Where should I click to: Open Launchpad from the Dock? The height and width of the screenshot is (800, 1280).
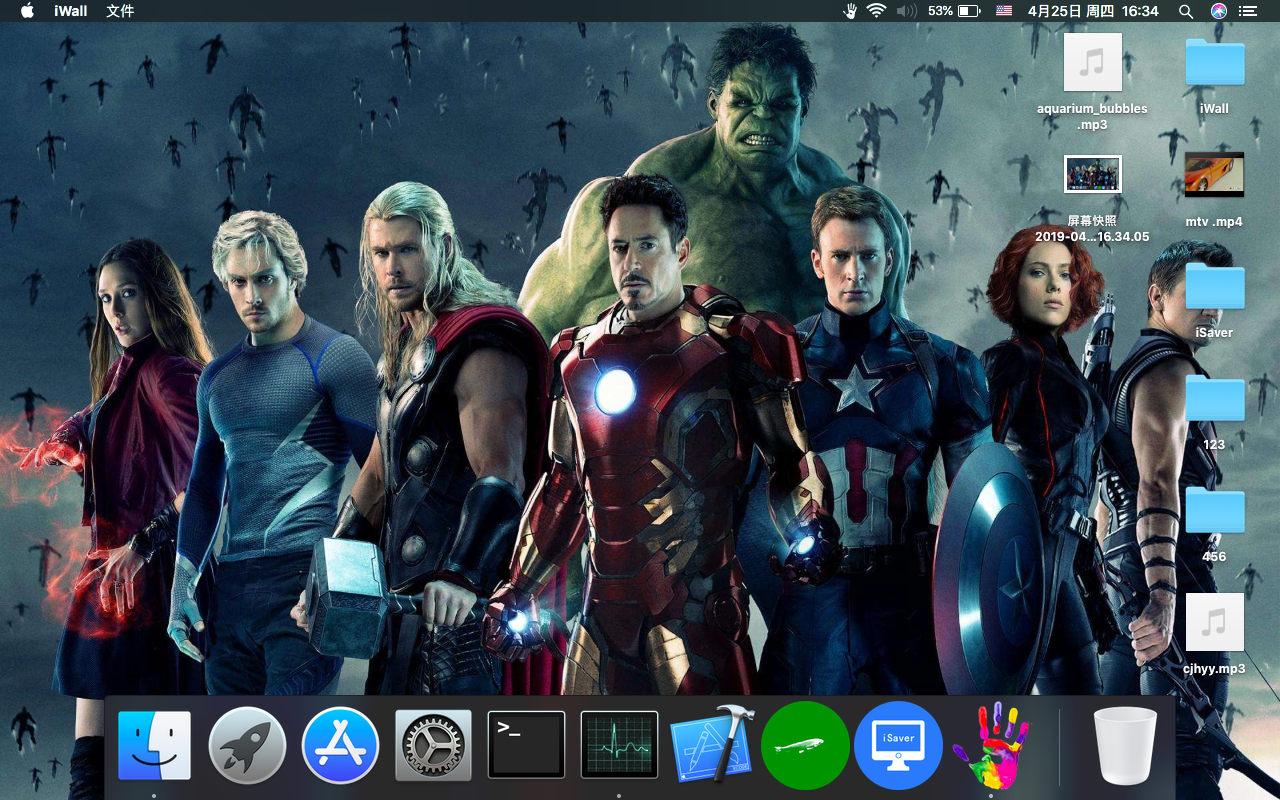[247, 744]
